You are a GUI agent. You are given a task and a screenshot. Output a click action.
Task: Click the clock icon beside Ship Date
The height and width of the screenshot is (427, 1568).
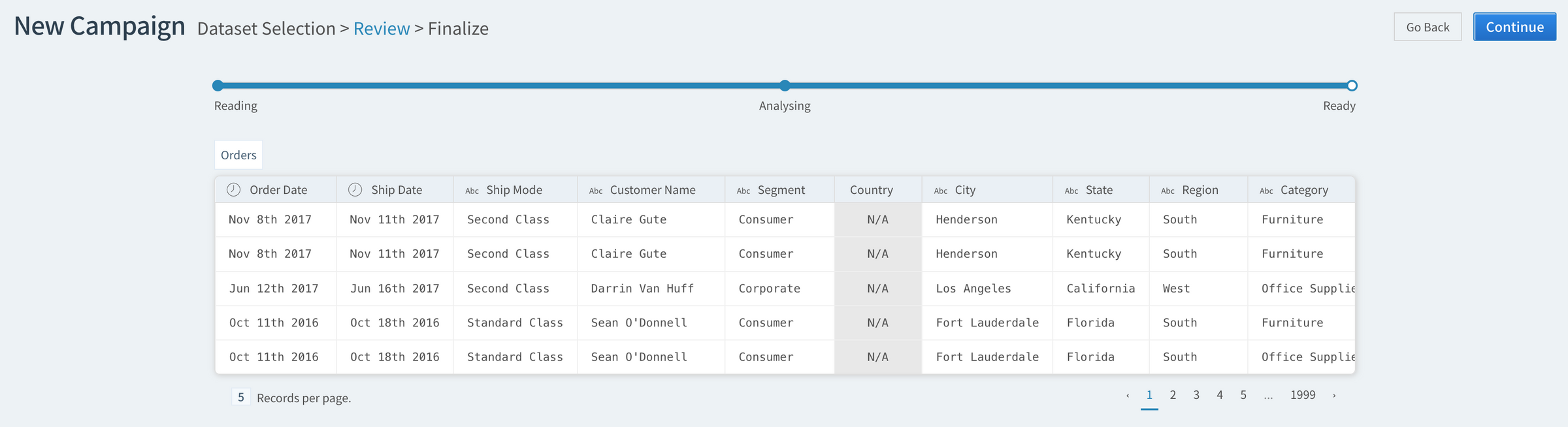[355, 190]
